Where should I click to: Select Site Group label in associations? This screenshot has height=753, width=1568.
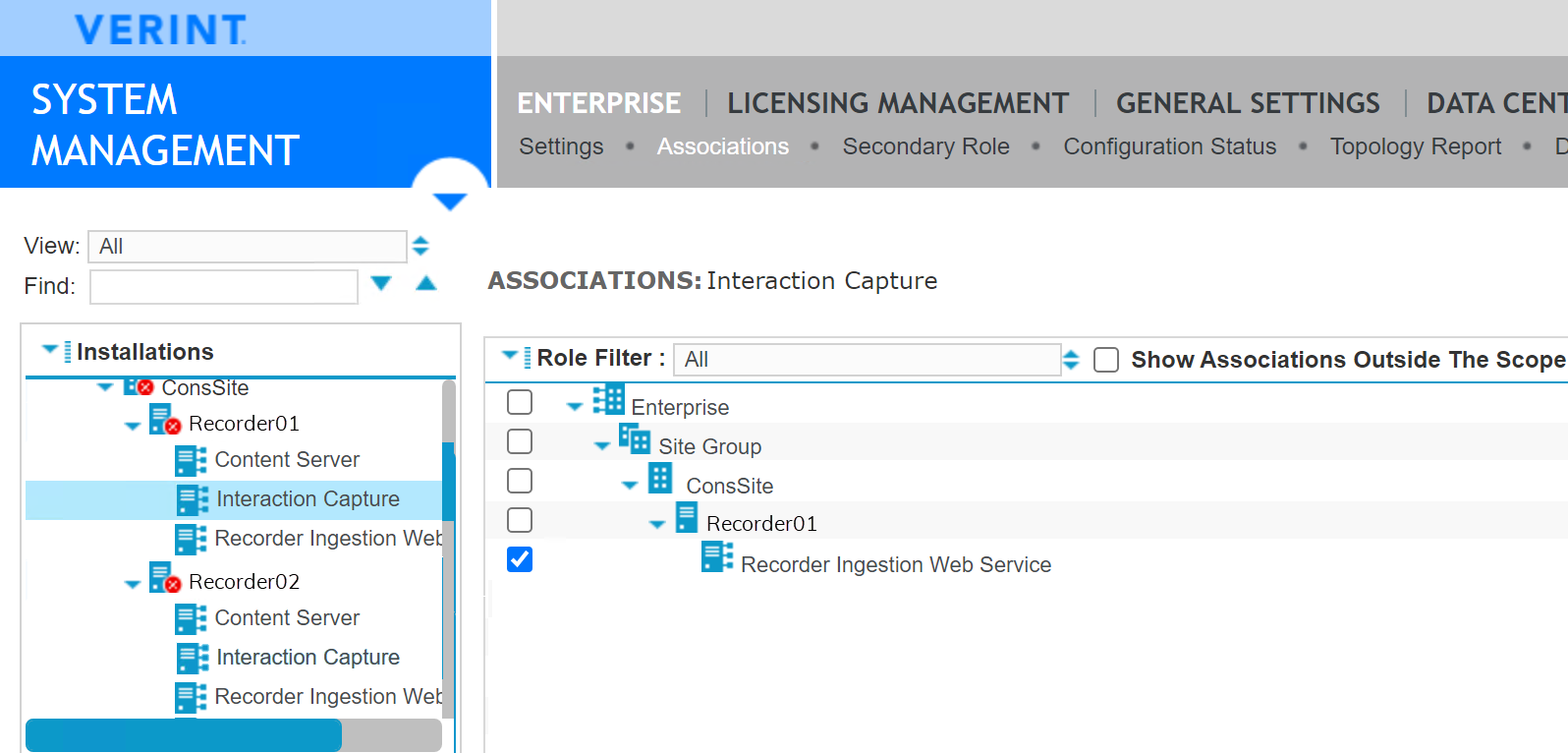pyautogui.click(x=710, y=447)
